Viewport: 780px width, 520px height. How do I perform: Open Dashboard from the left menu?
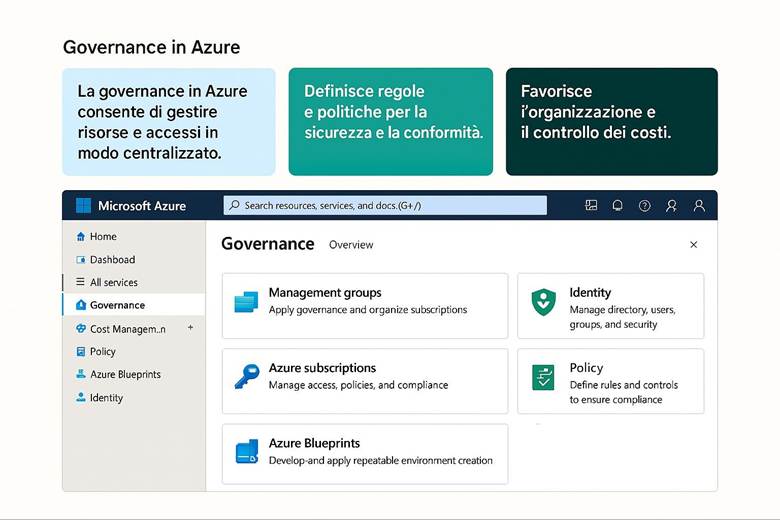pos(112,260)
